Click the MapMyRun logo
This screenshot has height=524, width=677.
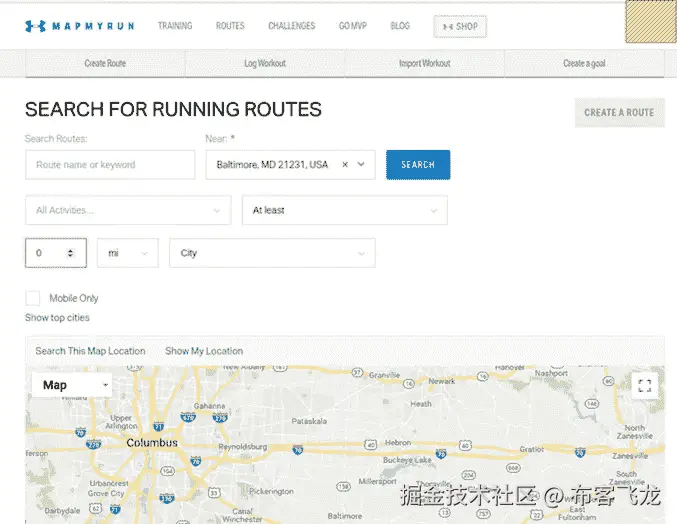click(79, 26)
